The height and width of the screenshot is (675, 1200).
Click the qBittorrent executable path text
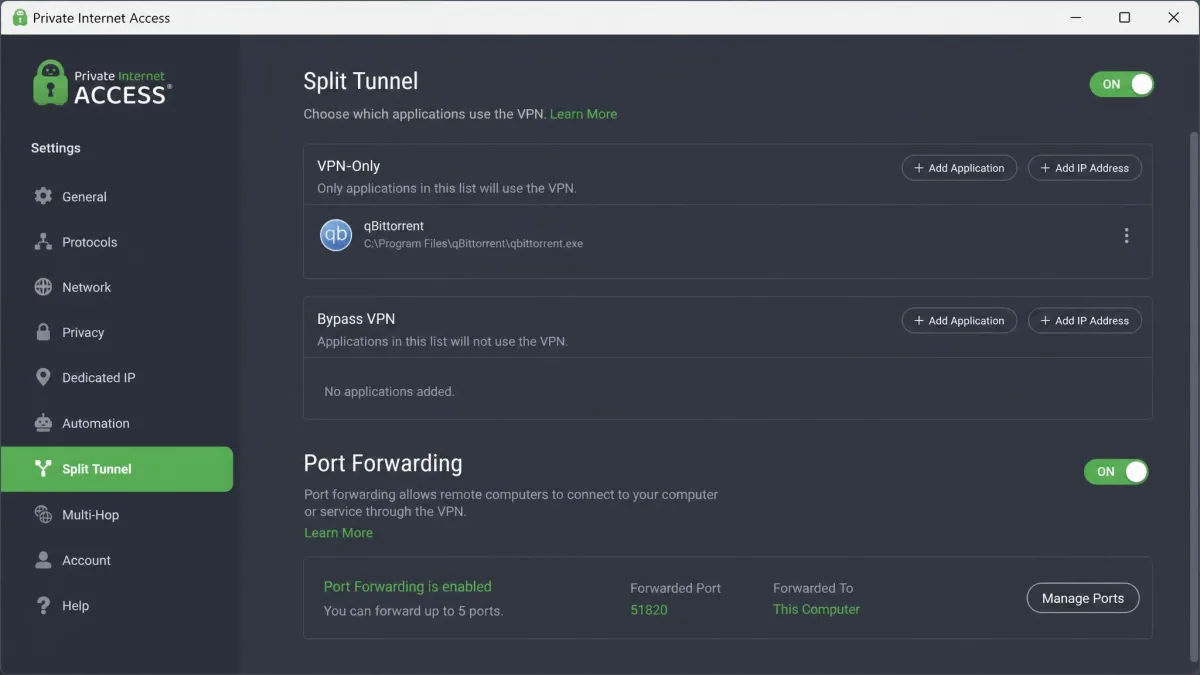click(x=473, y=243)
